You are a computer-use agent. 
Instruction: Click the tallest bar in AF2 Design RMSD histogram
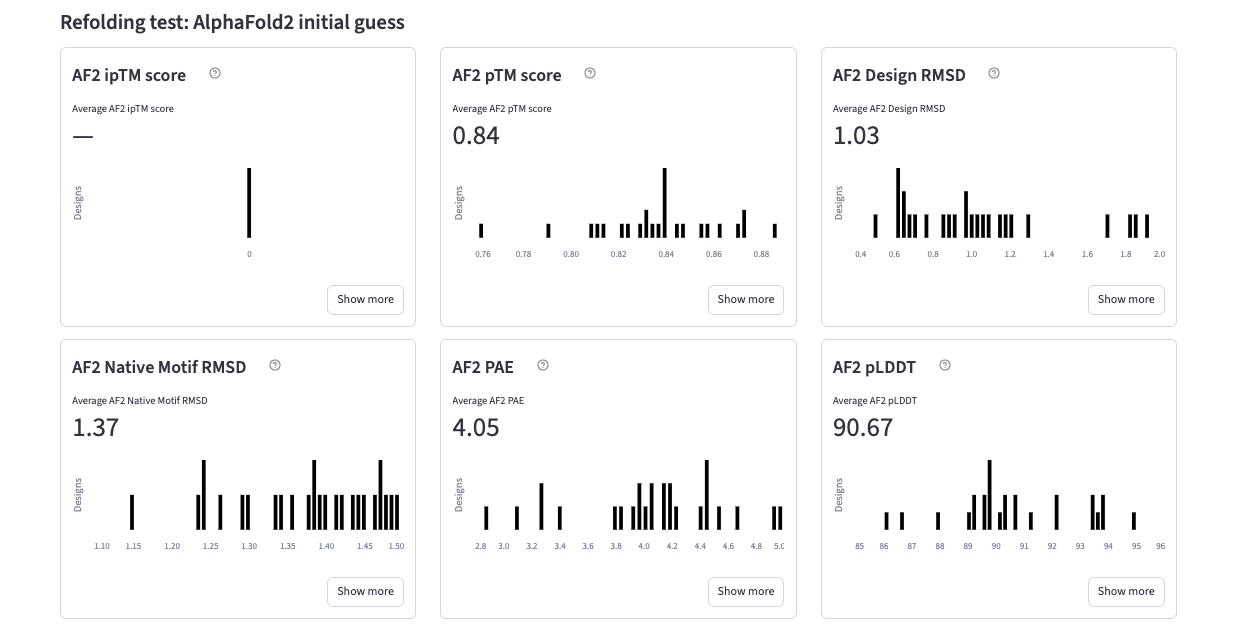click(898, 203)
